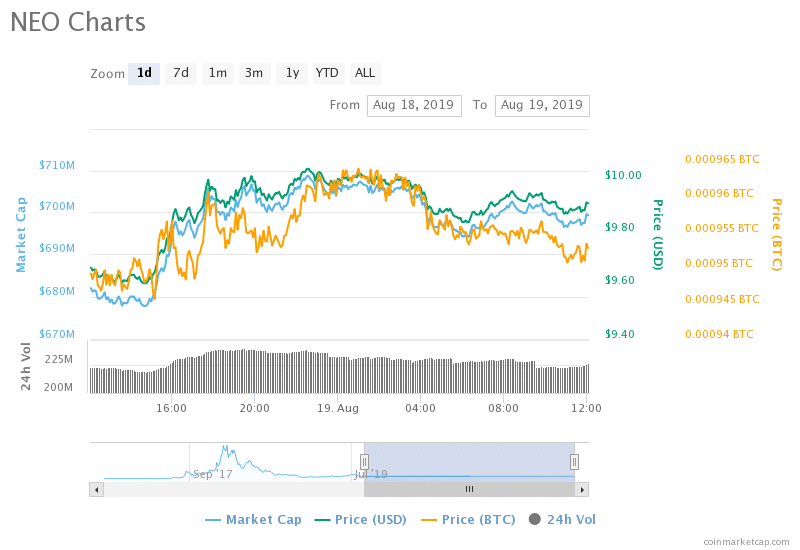Select the 1y zoom option
Screen dimensions: 800x550
[x=292, y=73]
